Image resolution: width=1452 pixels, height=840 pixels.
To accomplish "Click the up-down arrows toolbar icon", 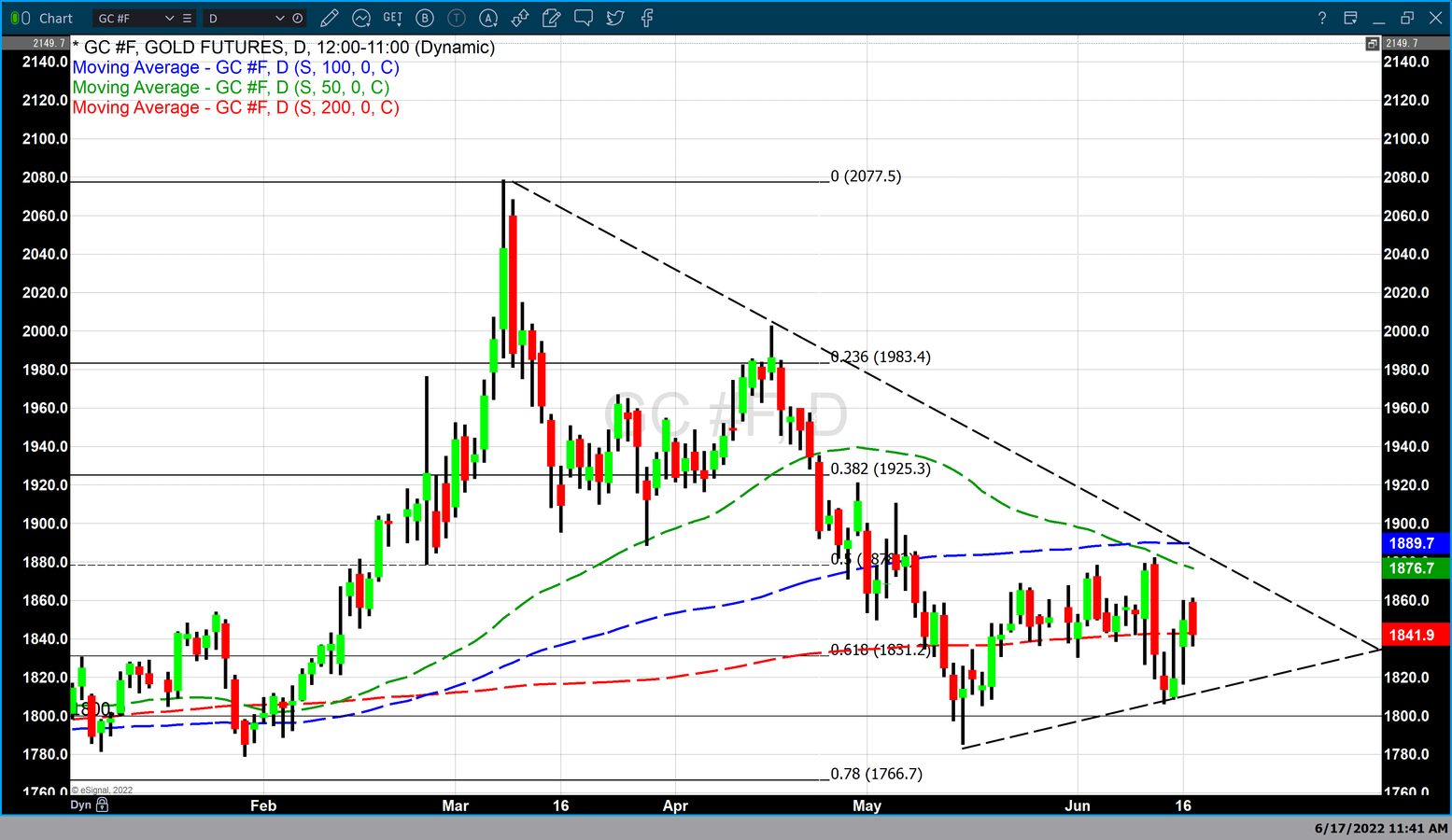I will point(520,18).
